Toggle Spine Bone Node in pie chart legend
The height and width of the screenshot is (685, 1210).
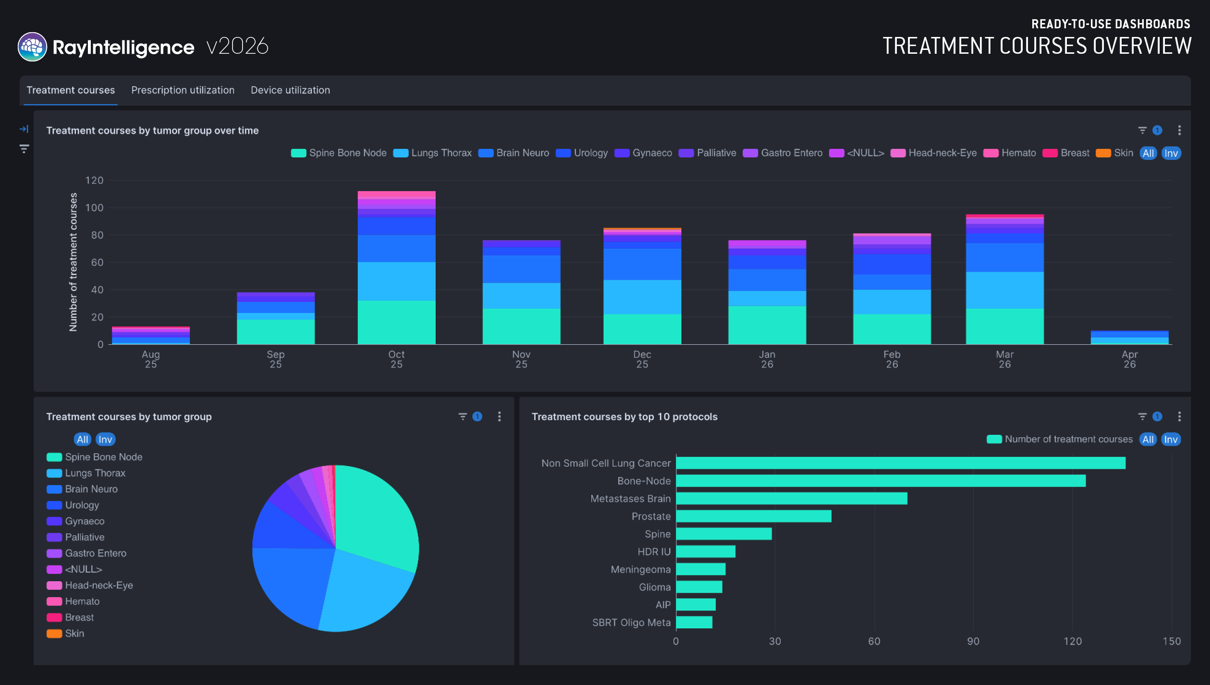click(x=95, y=457)
